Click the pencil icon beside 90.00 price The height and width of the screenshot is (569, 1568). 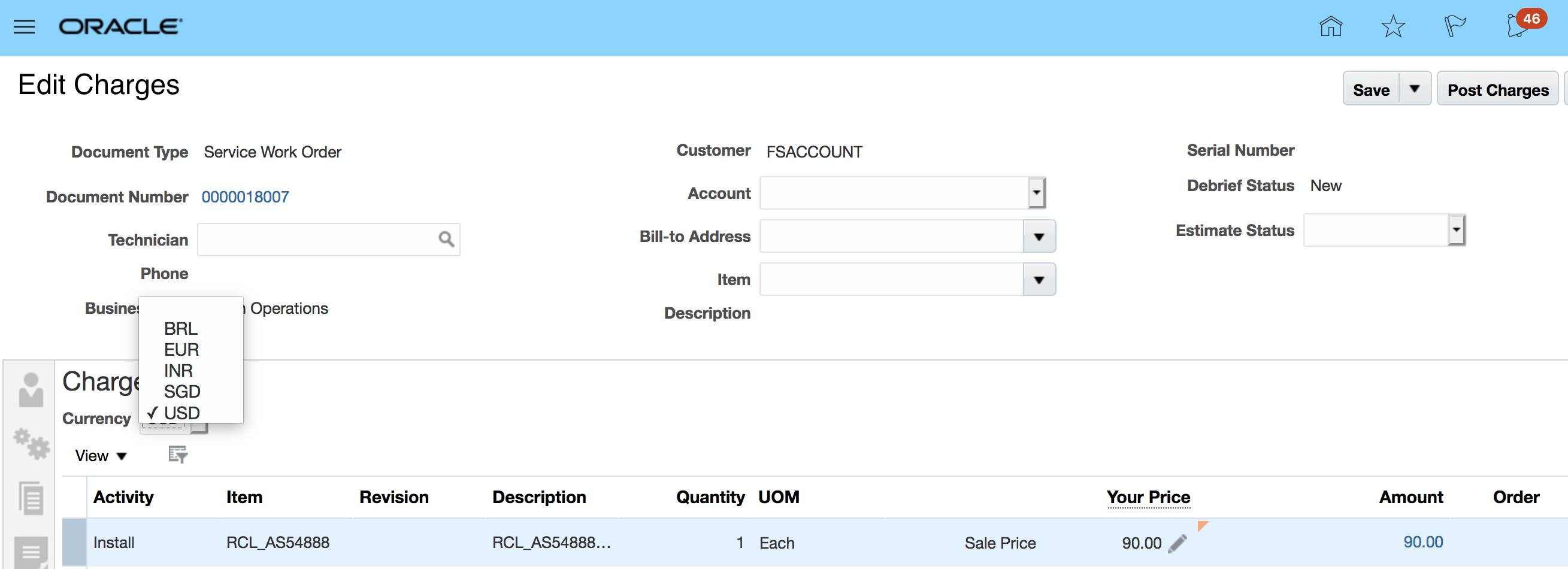(x=1177, y=543)
